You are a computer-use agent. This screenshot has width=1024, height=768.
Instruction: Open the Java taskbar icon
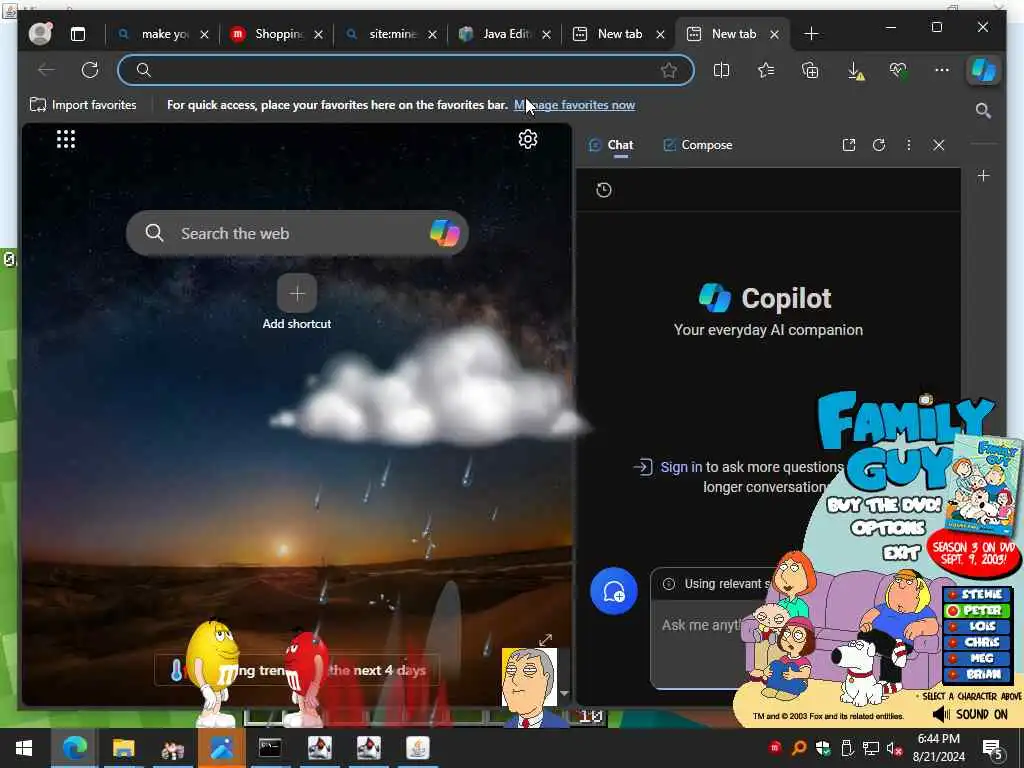(417, 748)
